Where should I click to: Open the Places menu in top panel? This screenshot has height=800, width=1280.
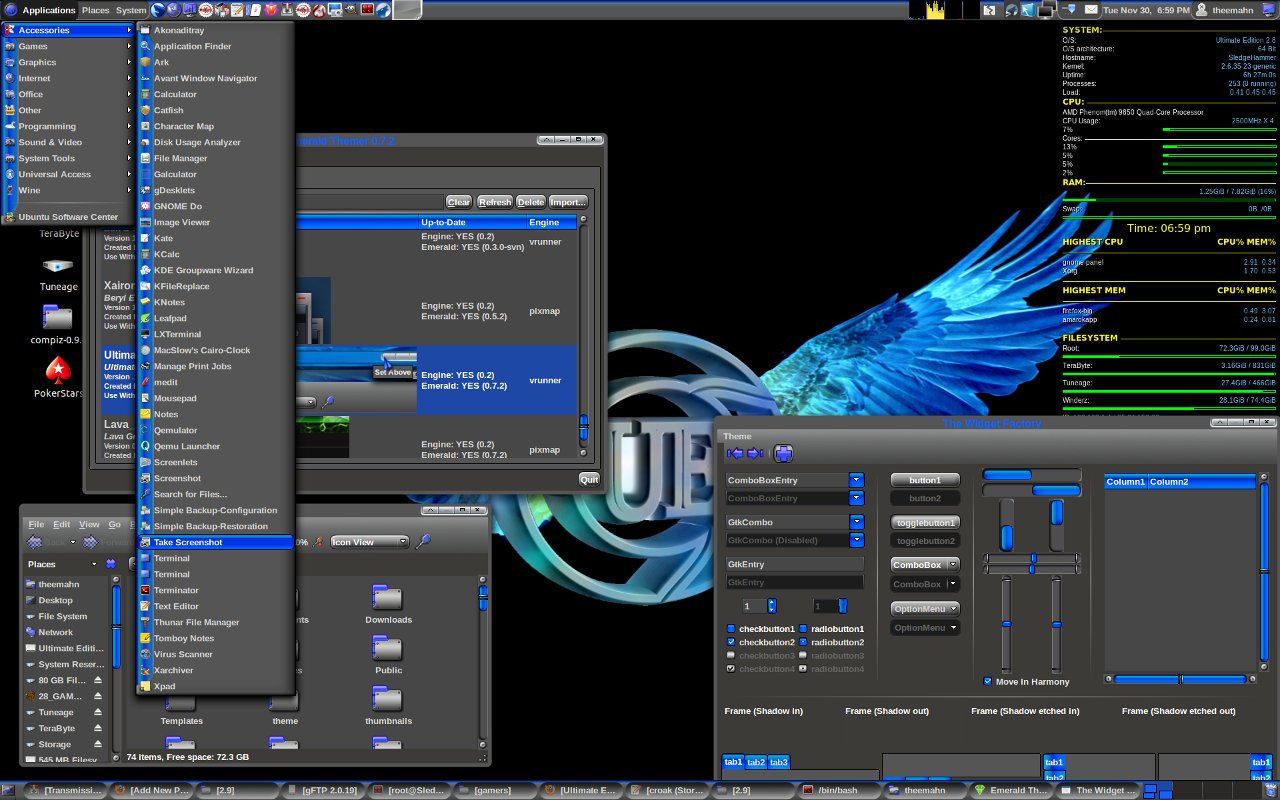click(96, 10)
